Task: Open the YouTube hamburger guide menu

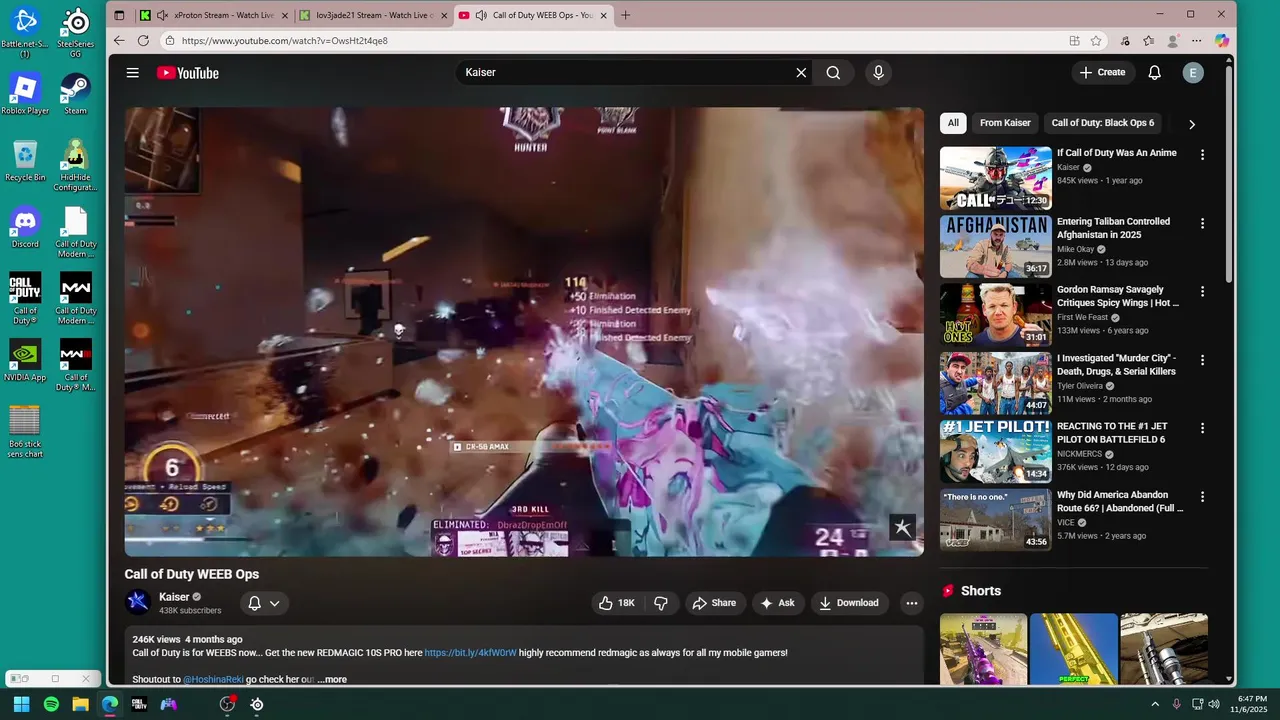Action: coord(132,73)
